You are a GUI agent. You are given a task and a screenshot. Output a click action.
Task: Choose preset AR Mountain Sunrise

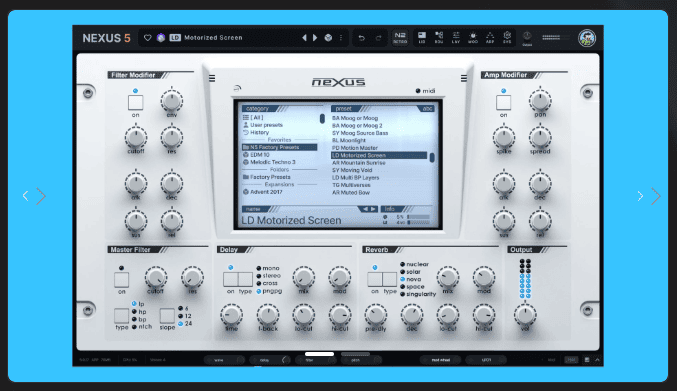click(358, 163)
